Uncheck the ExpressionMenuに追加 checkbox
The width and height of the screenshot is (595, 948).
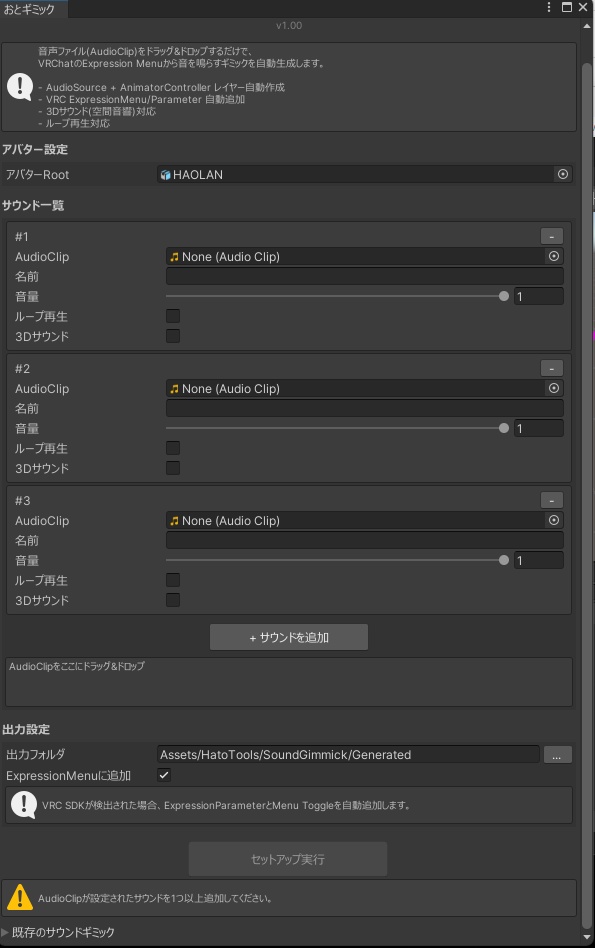click(x=164, y=774)
